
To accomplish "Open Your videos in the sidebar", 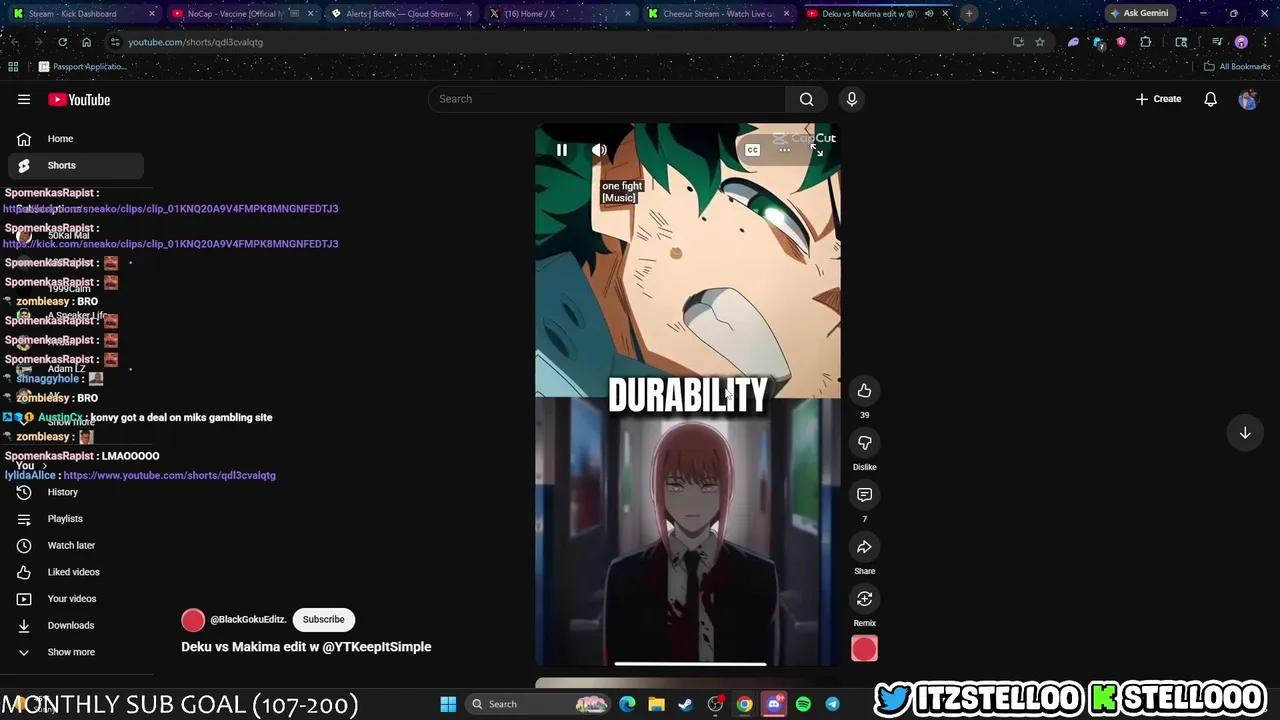I will (x=75, y=599).
